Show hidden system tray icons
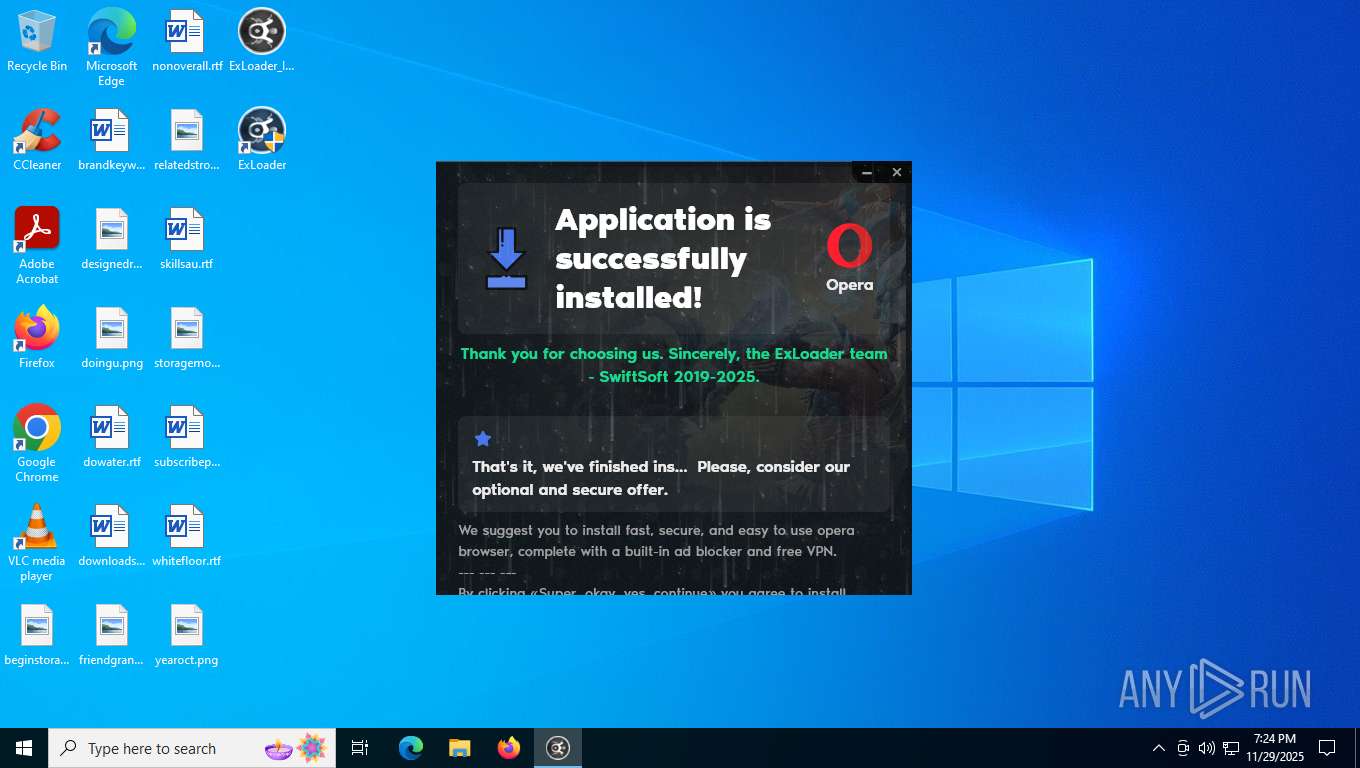Viewport: 1360px width, 768px height. click(x=1159, y=748)
